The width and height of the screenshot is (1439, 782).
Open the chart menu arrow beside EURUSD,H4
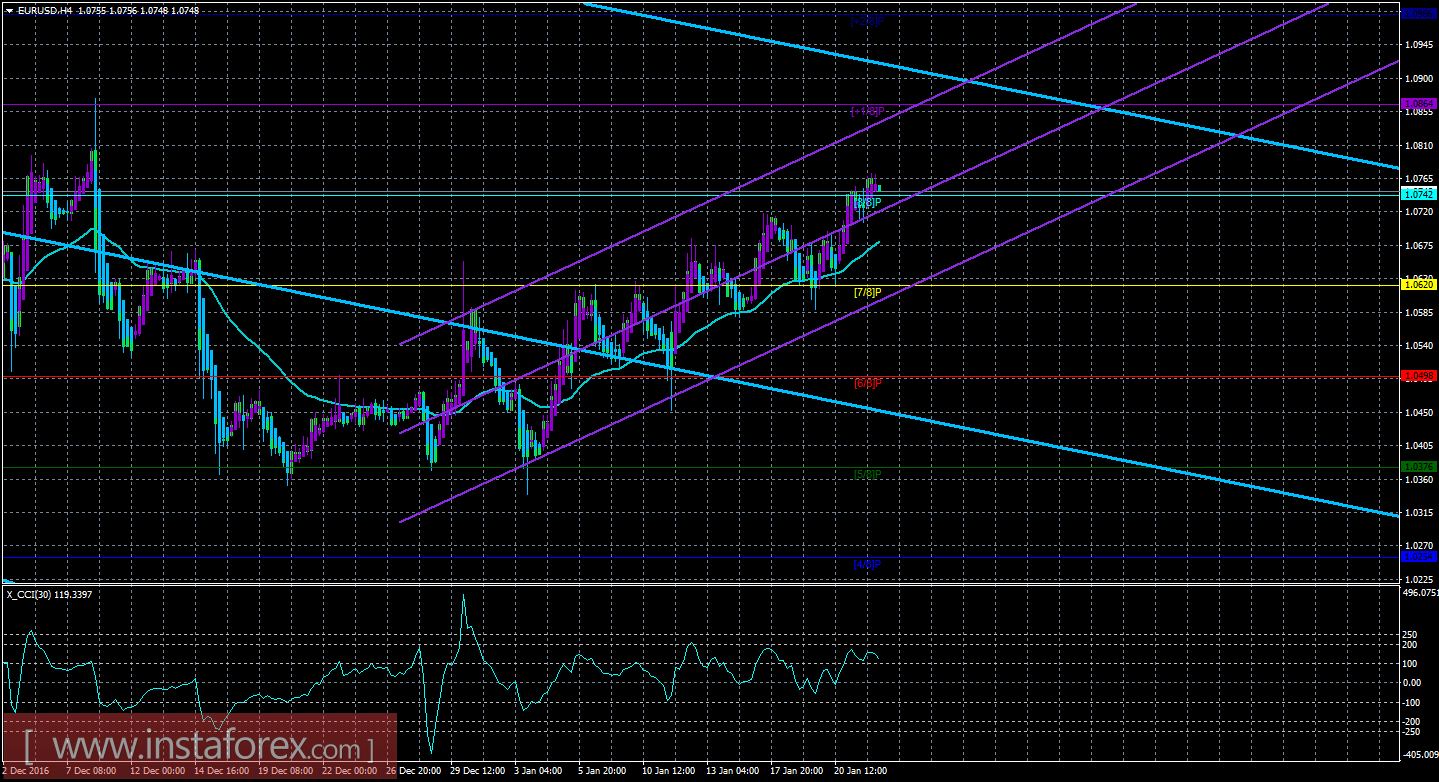(8, 9)
